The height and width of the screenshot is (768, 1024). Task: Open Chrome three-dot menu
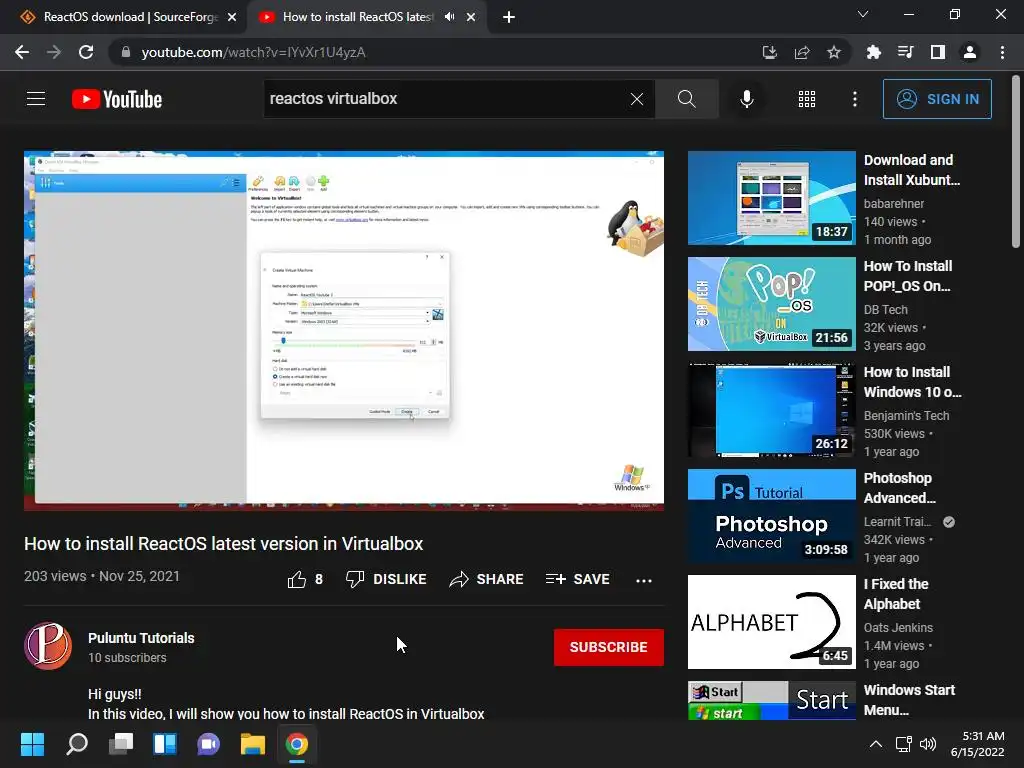(1002, 52)
